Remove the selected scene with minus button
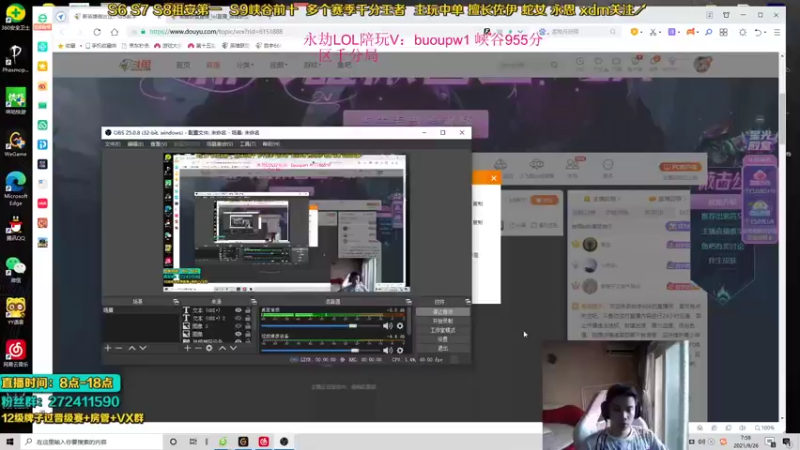 [x=119, y=348]
